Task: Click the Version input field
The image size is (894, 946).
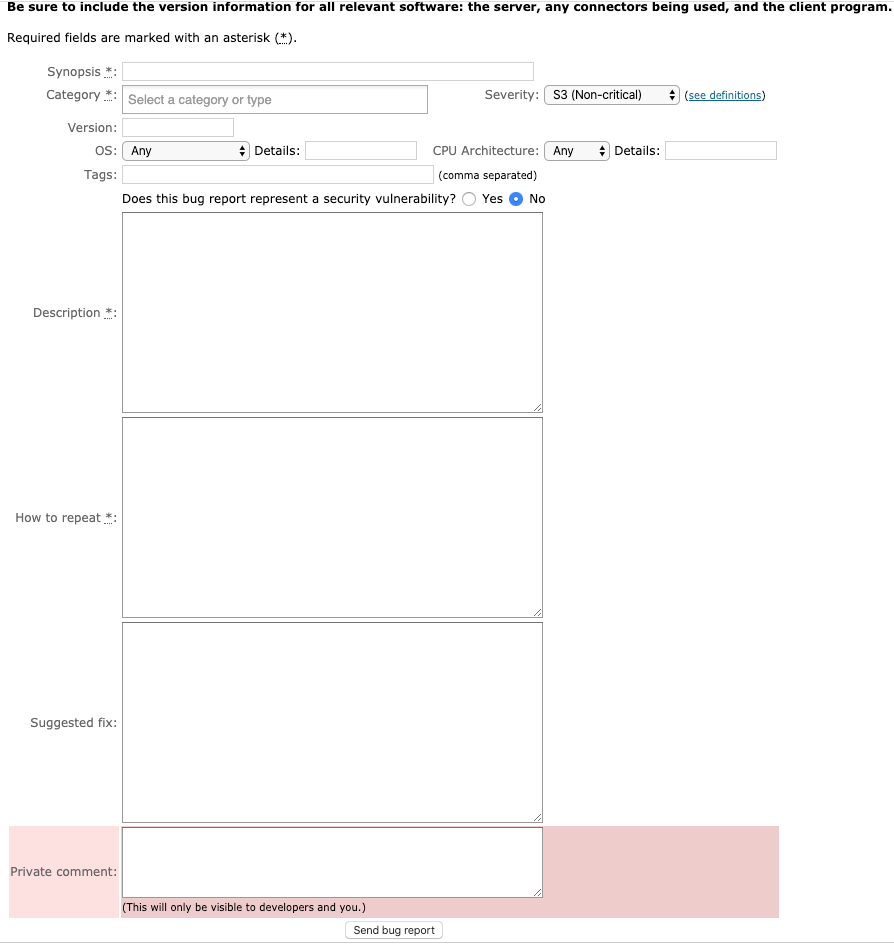Action: pos(178,127)
